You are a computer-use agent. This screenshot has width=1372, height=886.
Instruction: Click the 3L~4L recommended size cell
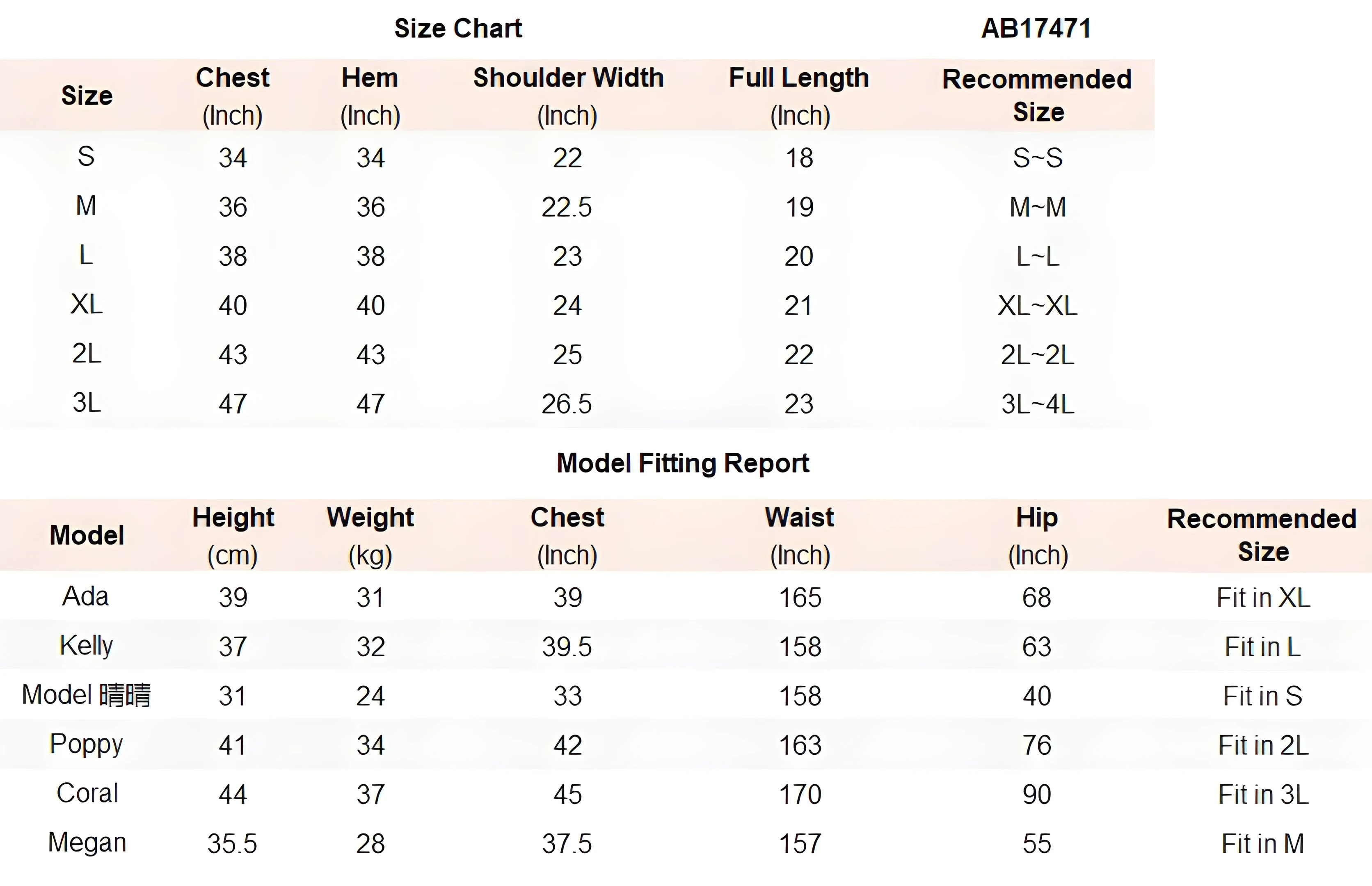click(1038, 404)
